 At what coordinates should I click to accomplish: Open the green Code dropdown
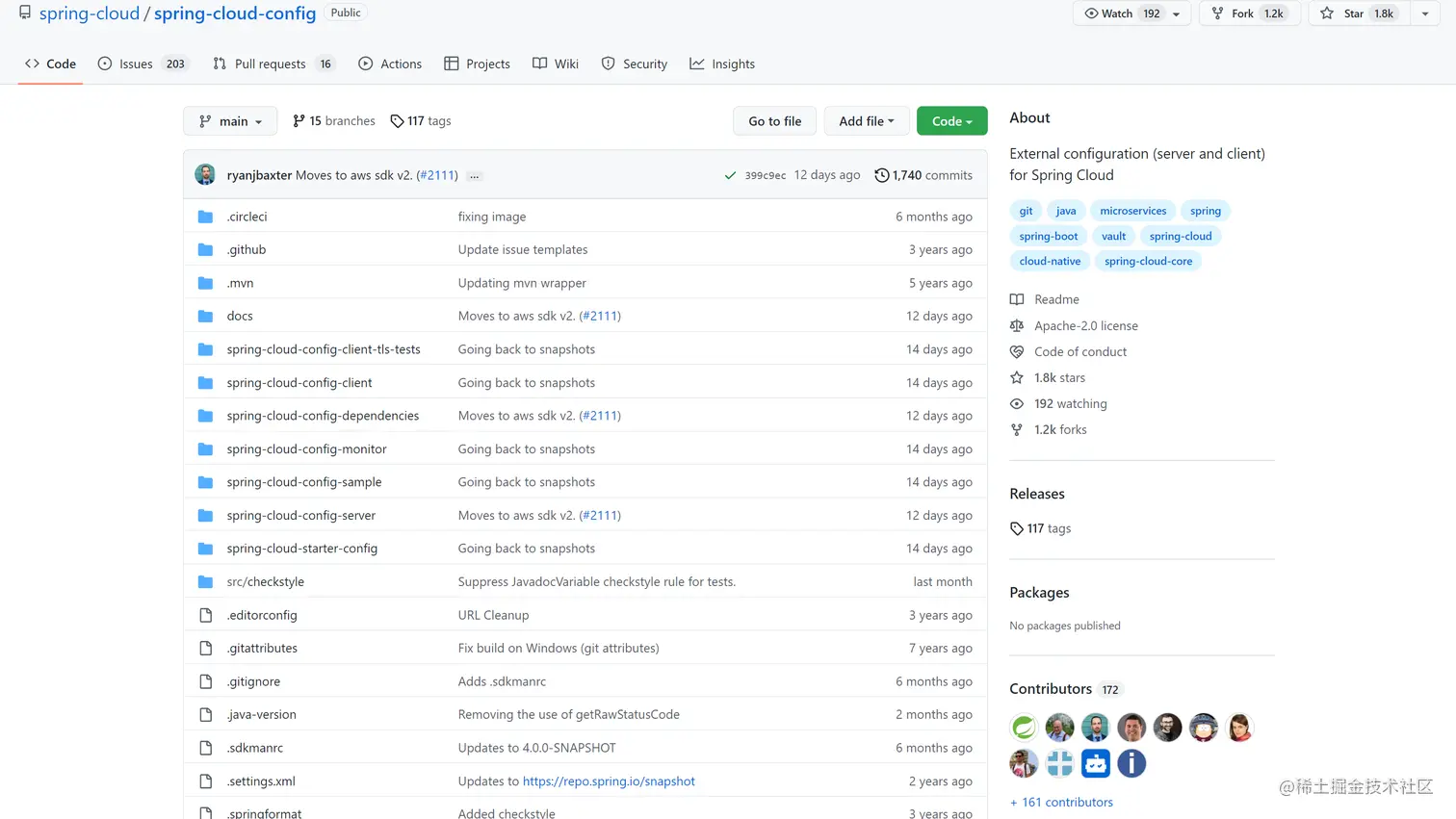pyautogui.click(x=952, y=121)
